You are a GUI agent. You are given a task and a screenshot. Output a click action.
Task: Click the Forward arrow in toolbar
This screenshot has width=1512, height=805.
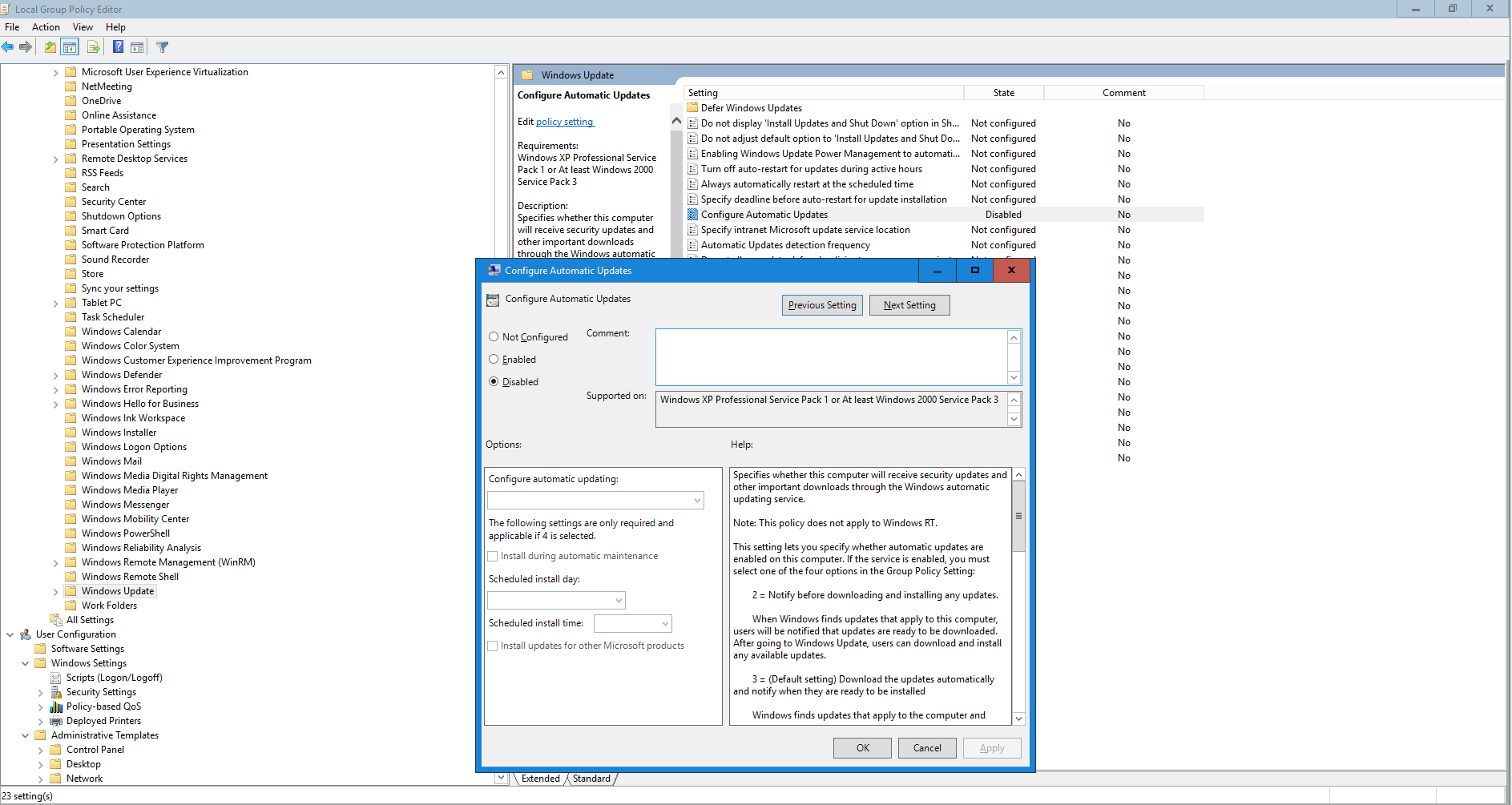point(26,47)
